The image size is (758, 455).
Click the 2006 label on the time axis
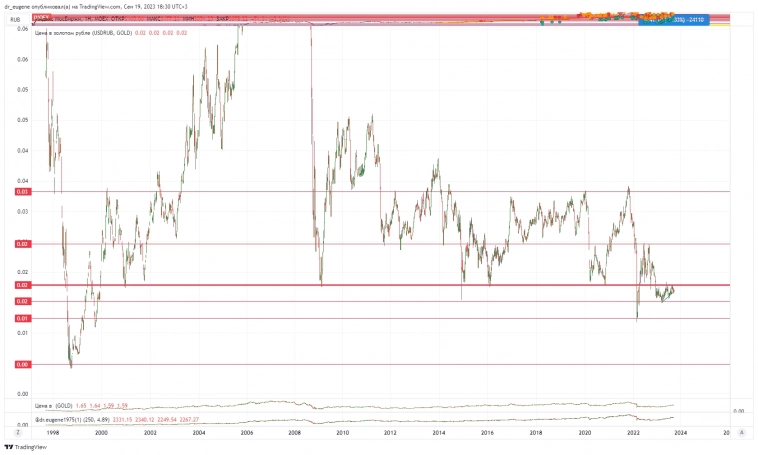click(x=247, y=433)
